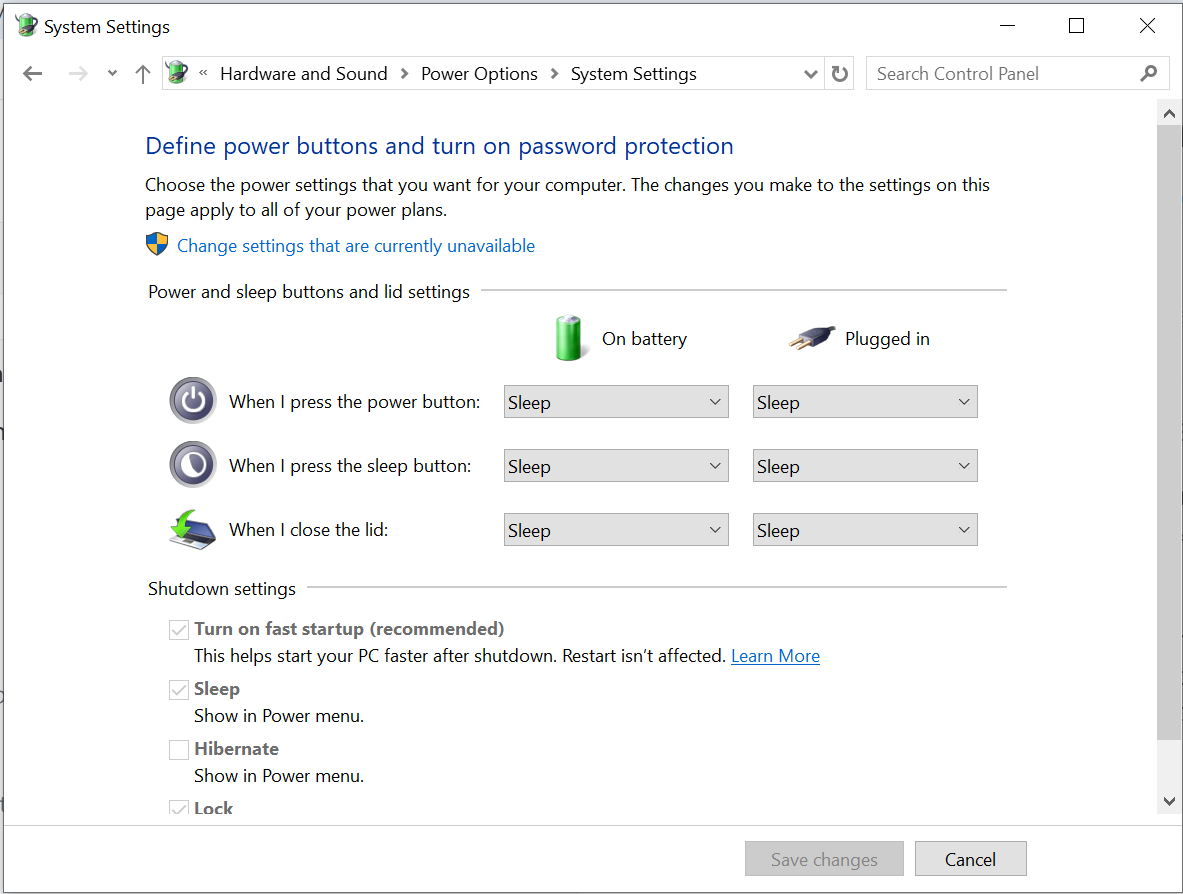The image size is (1183, 894).
Task: Maximize the System Settings window
Action: [1077, 26]
